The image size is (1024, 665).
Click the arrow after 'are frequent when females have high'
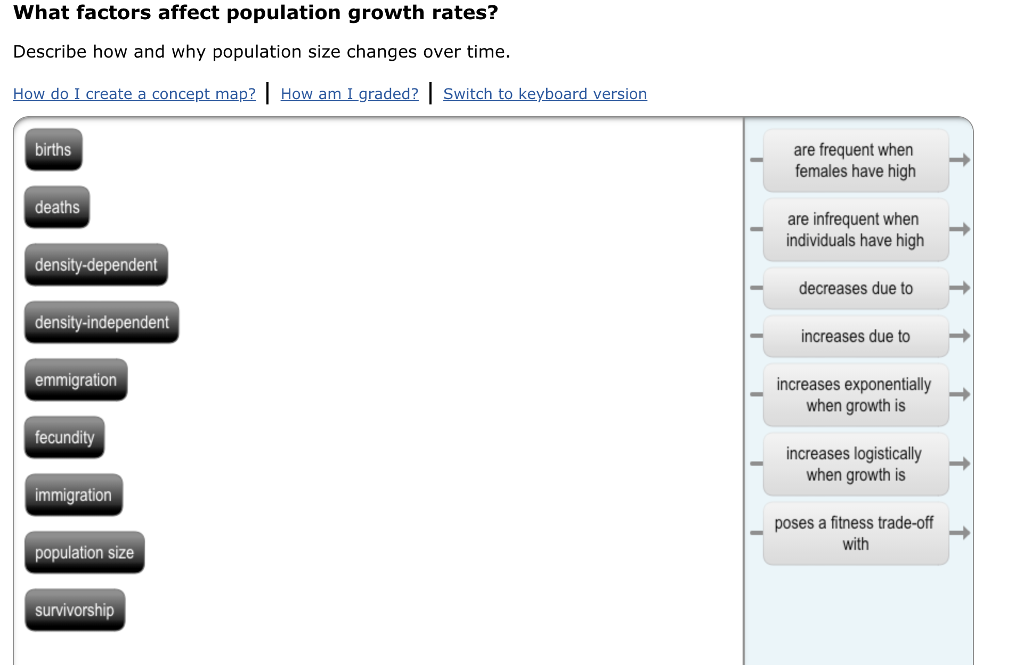click(x=961, y=158)
